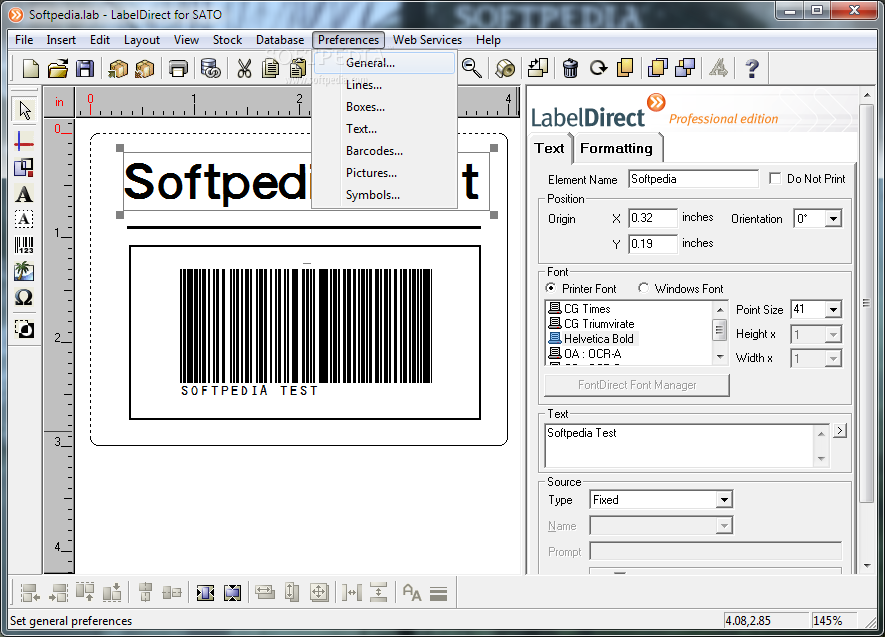This screenshot has height=637, width=885.
Task: Click the Help question mark icon
Action: tap(752, 68)
